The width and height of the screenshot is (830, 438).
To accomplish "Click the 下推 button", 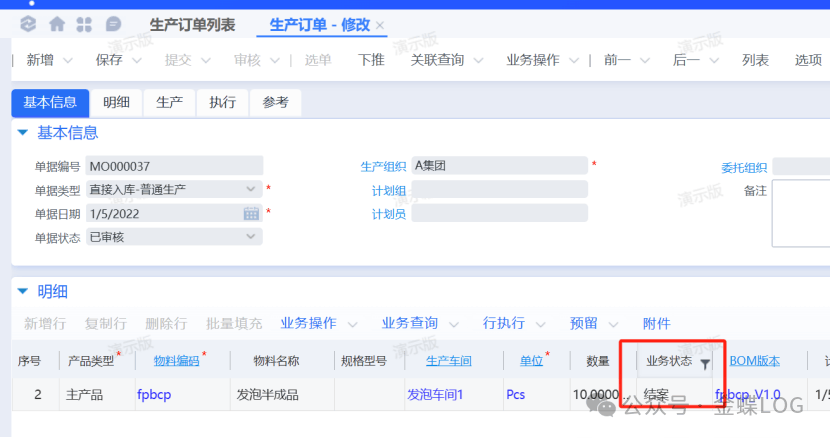I will pos(371,60).
